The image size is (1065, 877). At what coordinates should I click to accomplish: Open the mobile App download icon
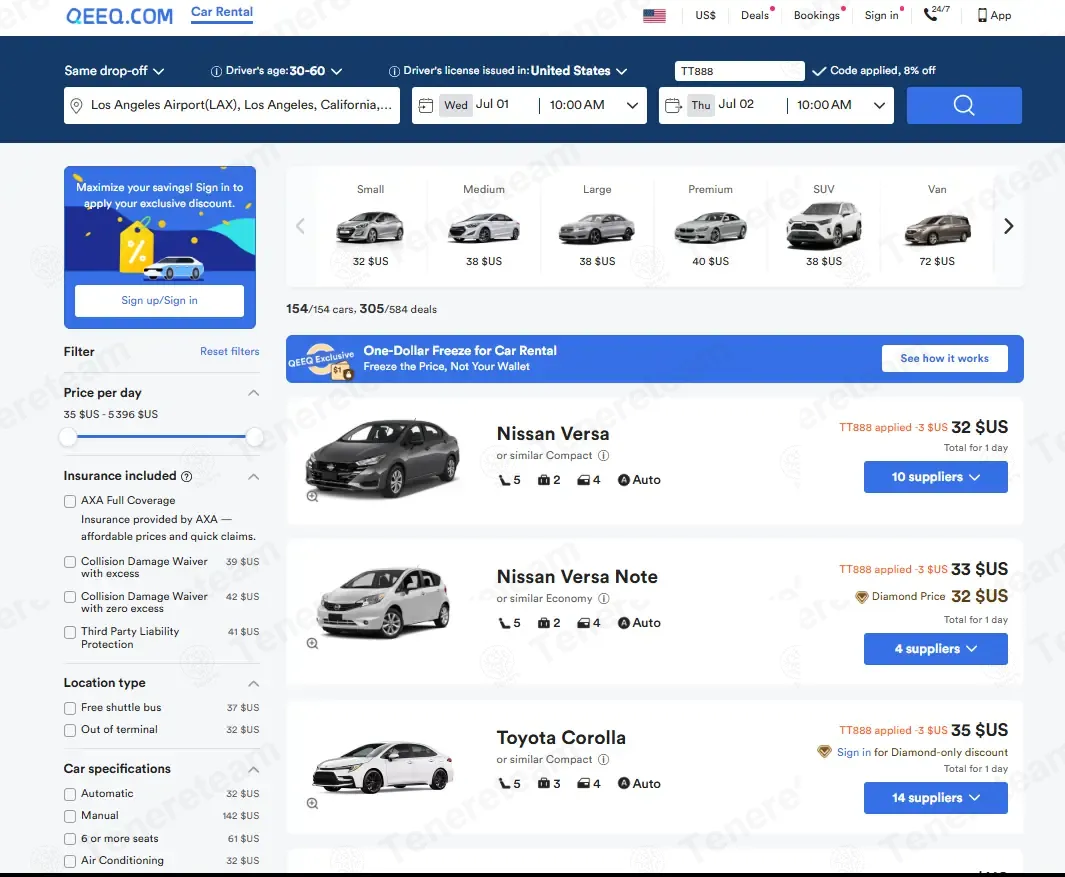click(x=994, y=15)
